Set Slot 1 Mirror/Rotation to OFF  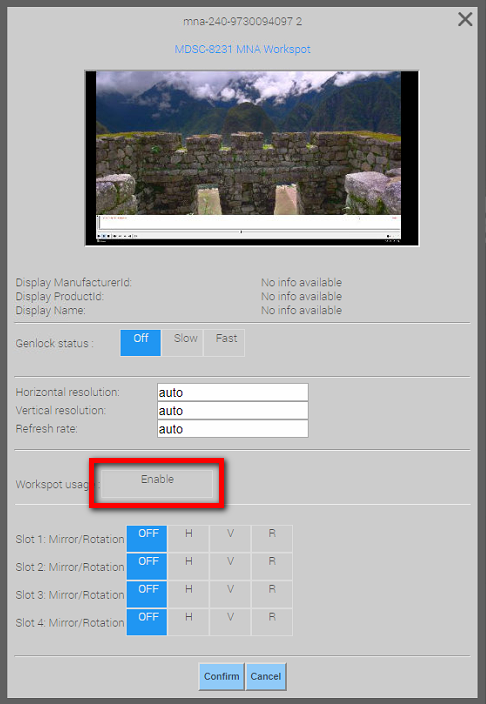[147, 539]
